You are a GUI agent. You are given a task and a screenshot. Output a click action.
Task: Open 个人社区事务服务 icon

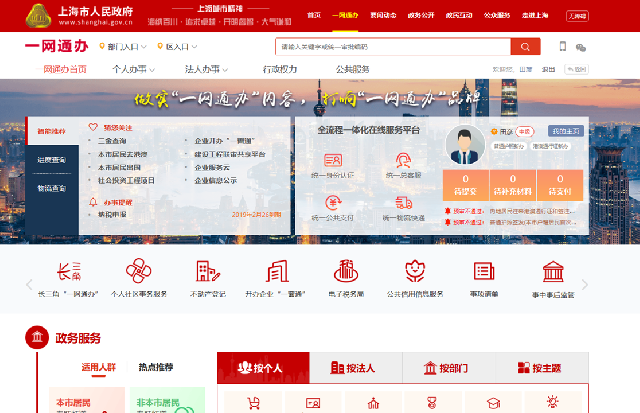(136, 273)
